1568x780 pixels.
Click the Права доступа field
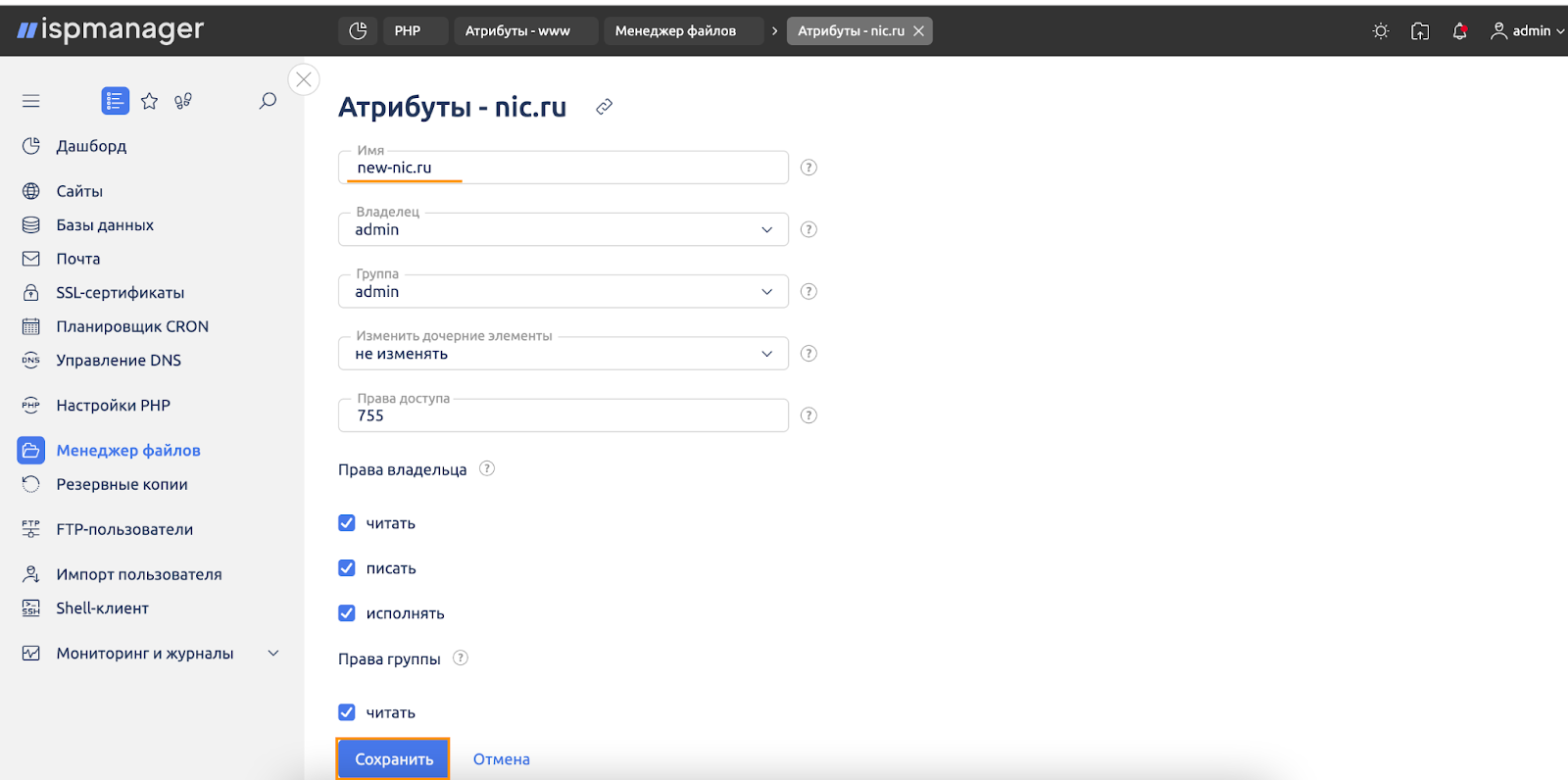(x=563, y=415)
